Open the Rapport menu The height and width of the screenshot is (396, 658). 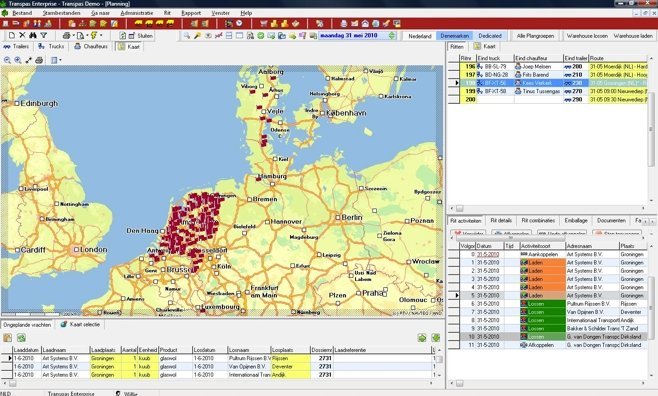pos(191,13)
